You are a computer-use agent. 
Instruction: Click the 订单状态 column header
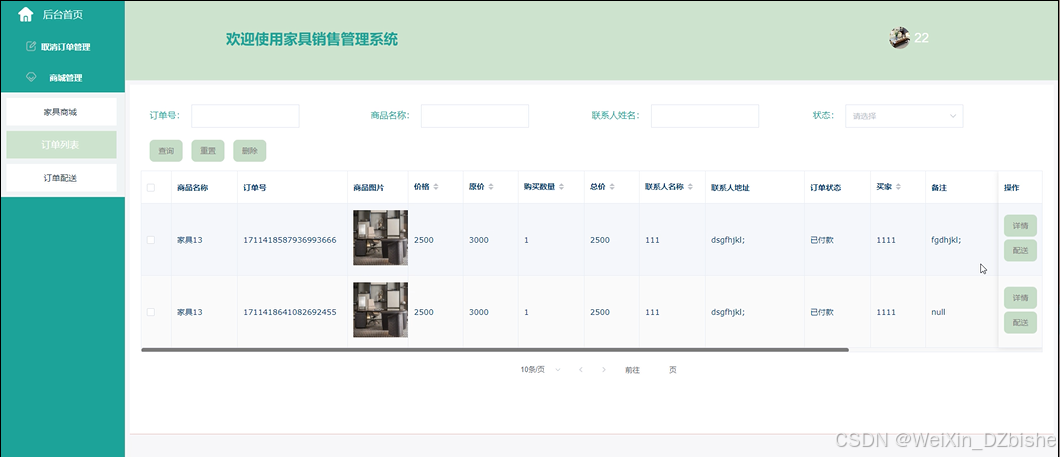(x=825, y=188)
